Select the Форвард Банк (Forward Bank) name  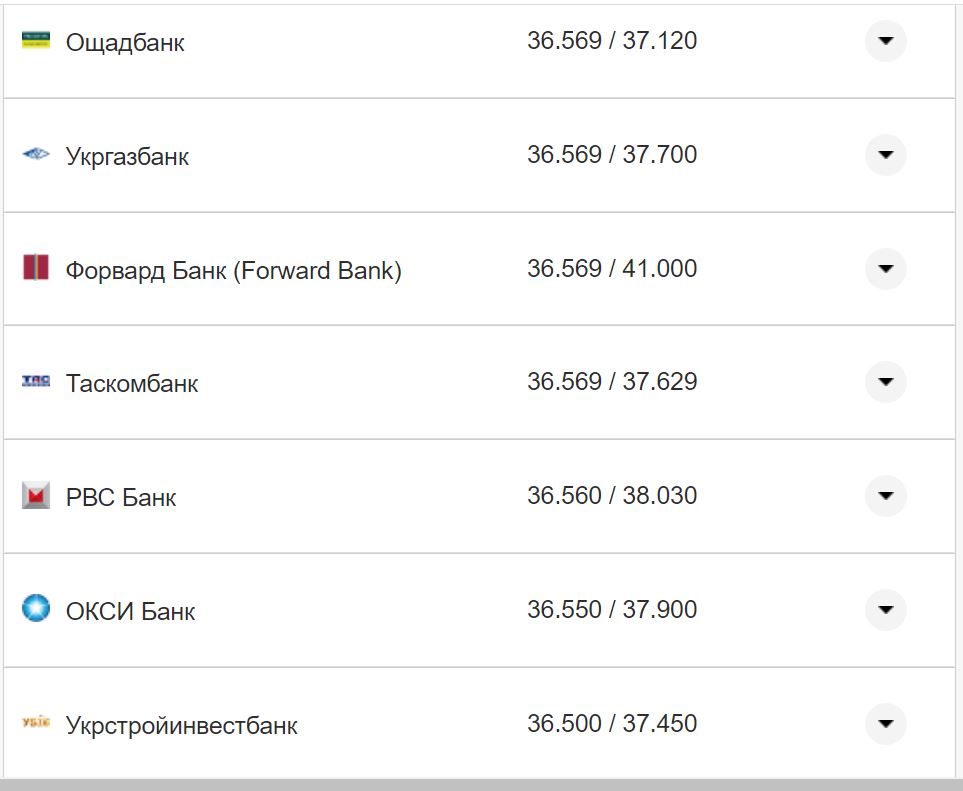tap(233, 270)
